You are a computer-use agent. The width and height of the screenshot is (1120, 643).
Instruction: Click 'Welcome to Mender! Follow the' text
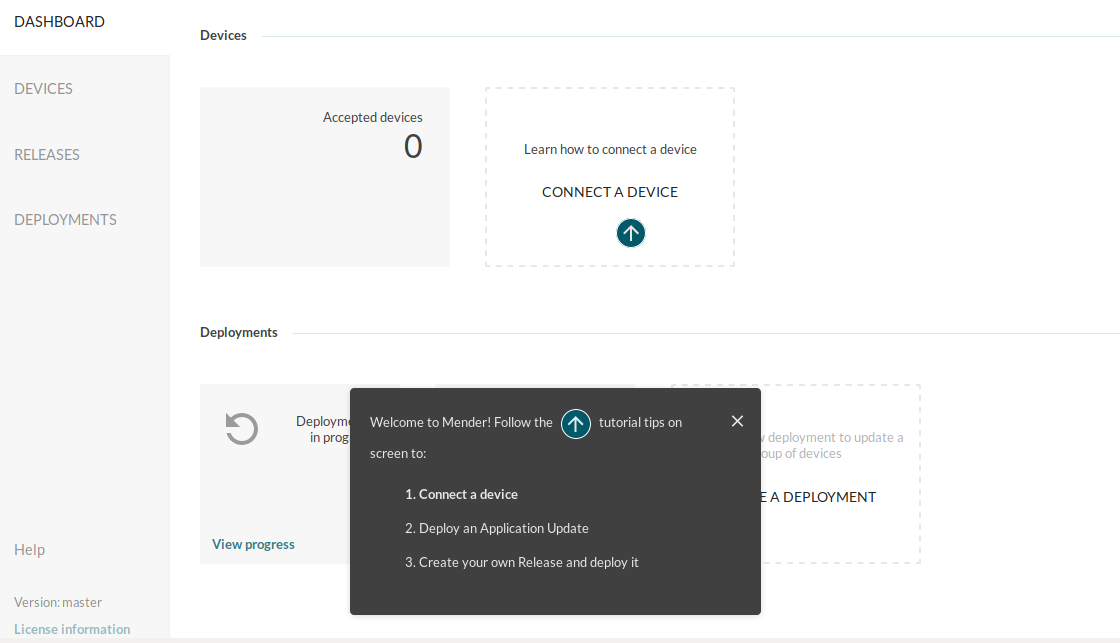461,422
